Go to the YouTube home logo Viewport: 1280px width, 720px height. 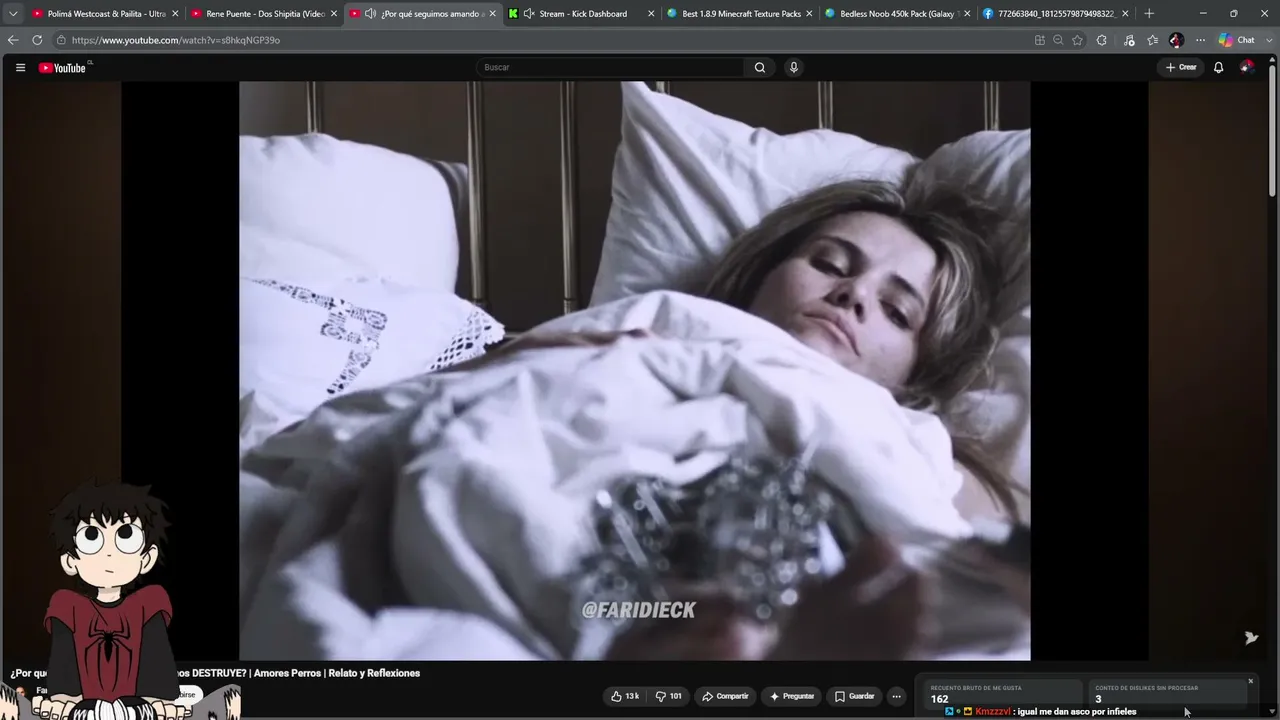click(x=63, y=68)
